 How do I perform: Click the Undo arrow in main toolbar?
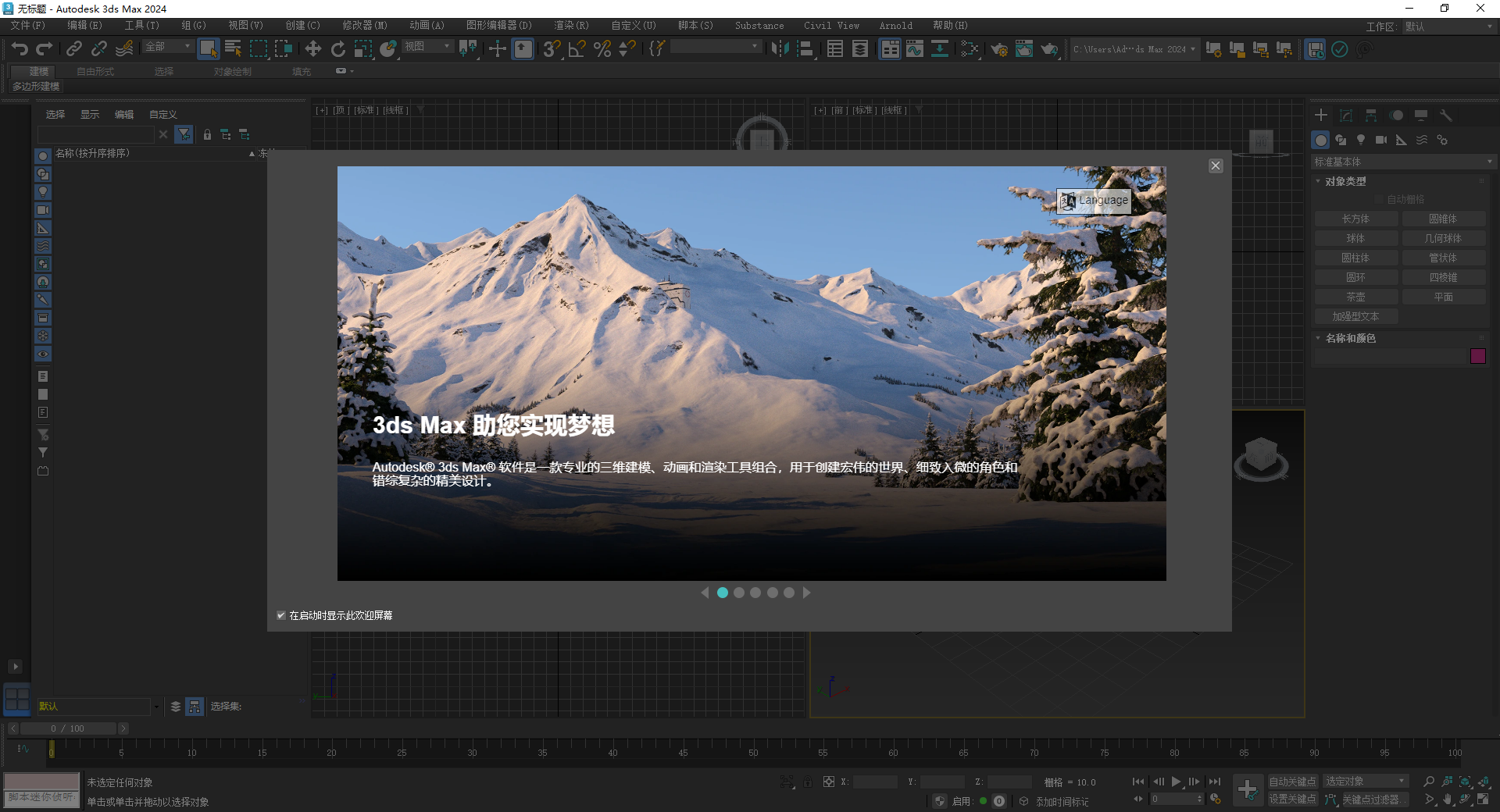(20, 49)
